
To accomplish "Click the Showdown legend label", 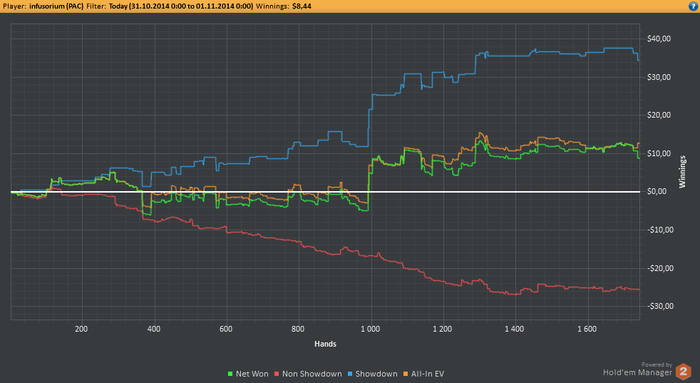I will coord(376,374).
